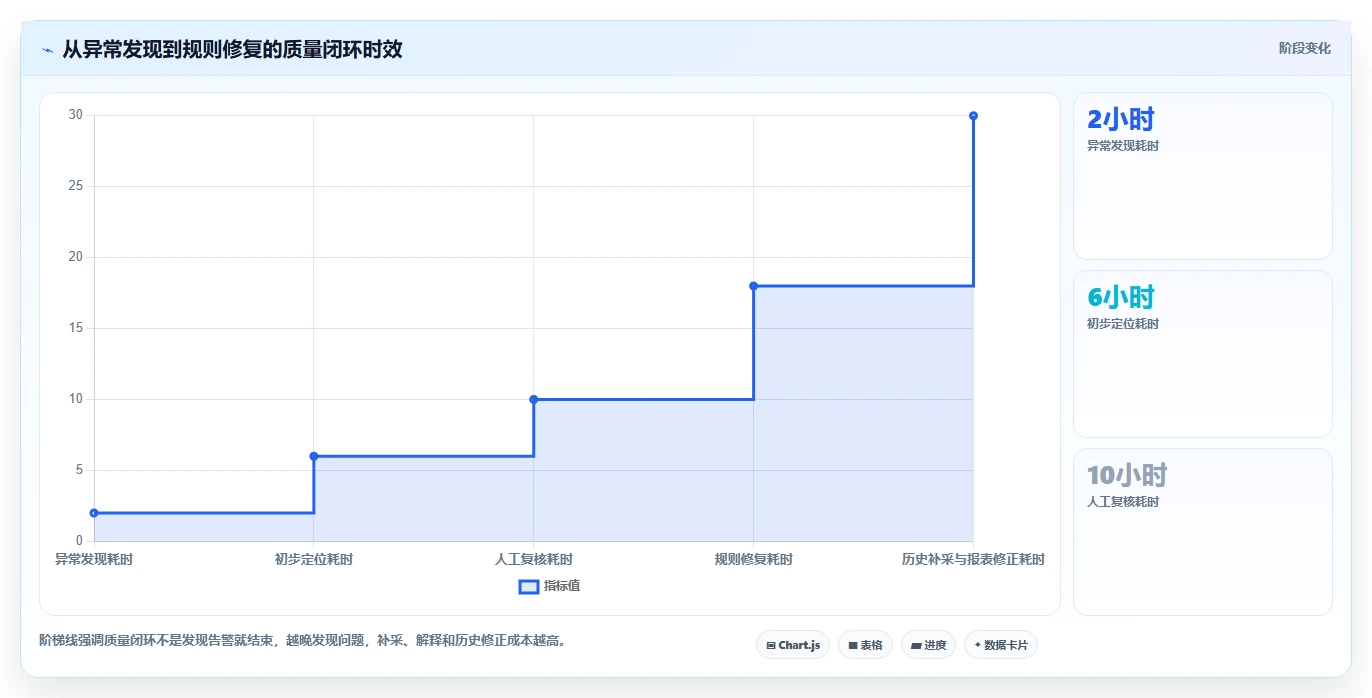1372x698 pixels.
Task: Select the 进度 tag
Action: tap(928, 645)
